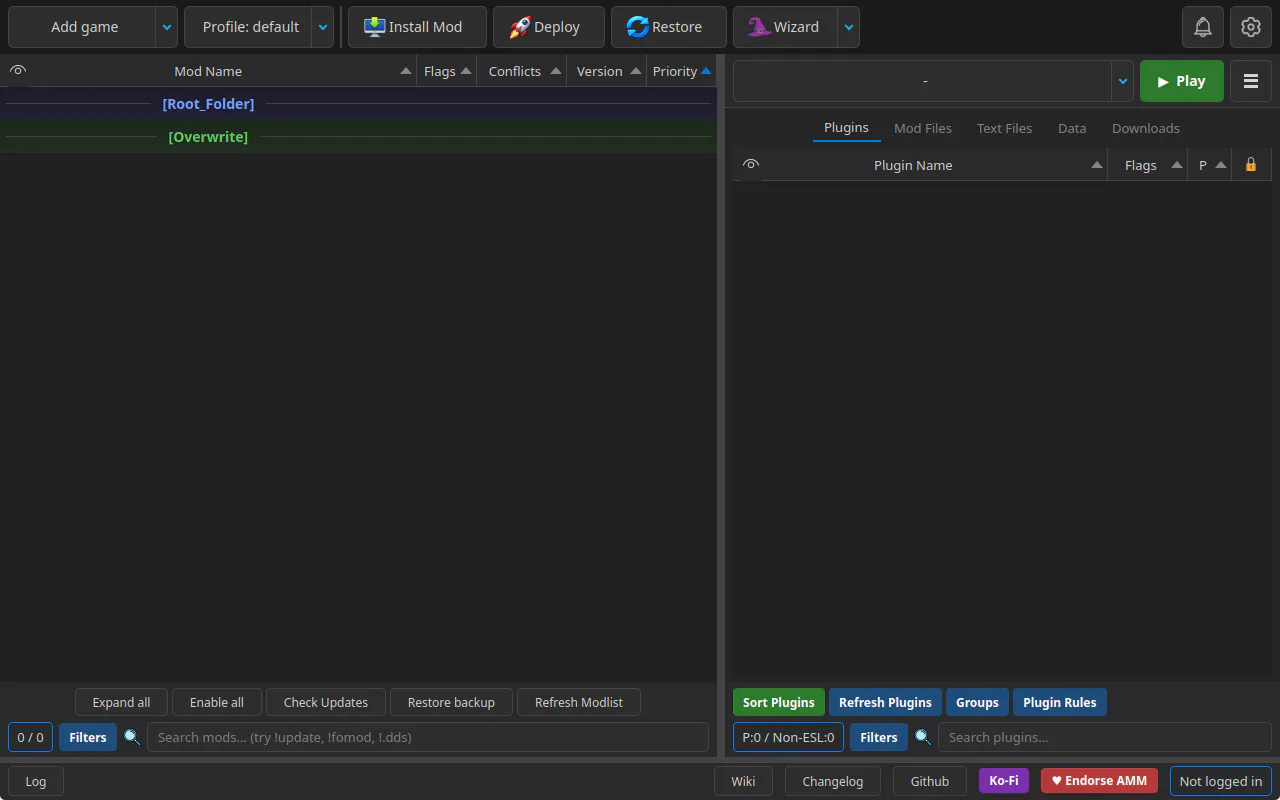The width and height of the screenshot is (1280, 800).
Task: Open the hamburger menu beside Play
Action: click(1251, 81)
